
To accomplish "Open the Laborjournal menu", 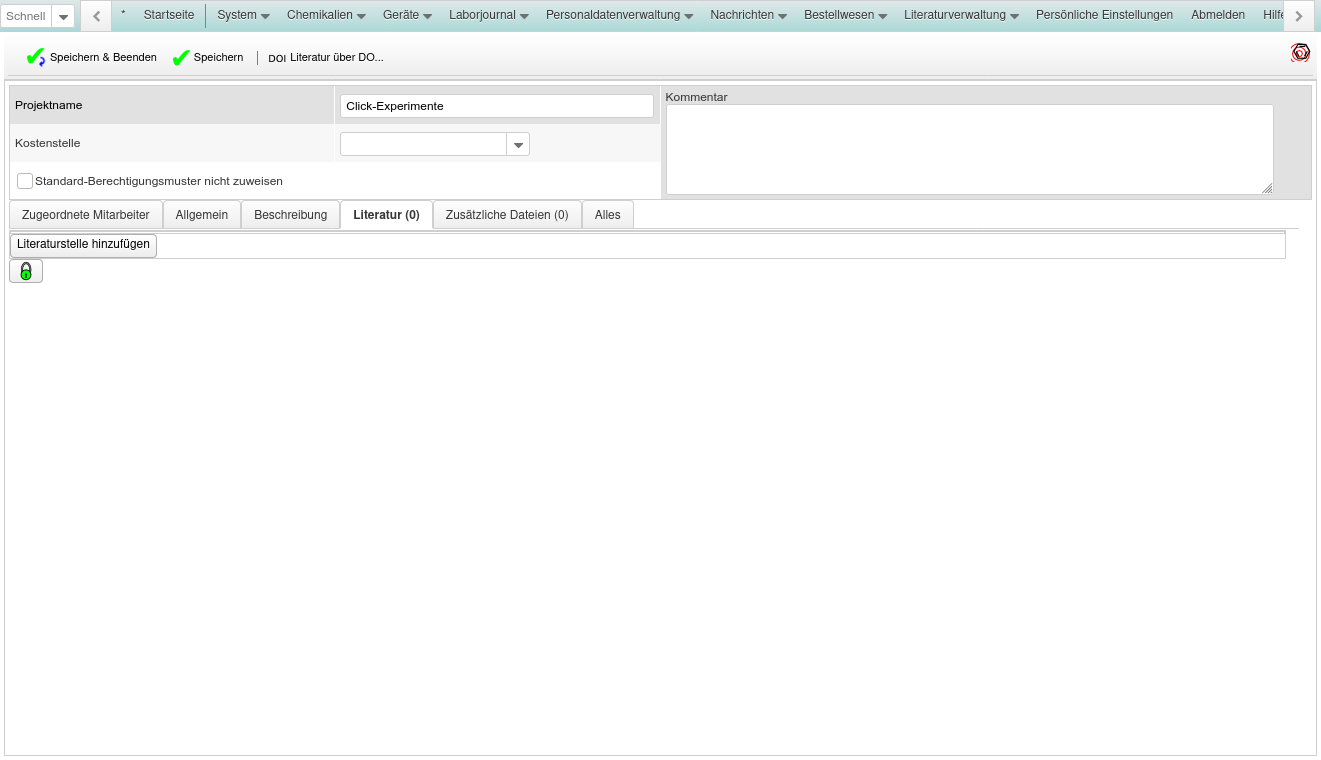I will (x=488, y=15).
